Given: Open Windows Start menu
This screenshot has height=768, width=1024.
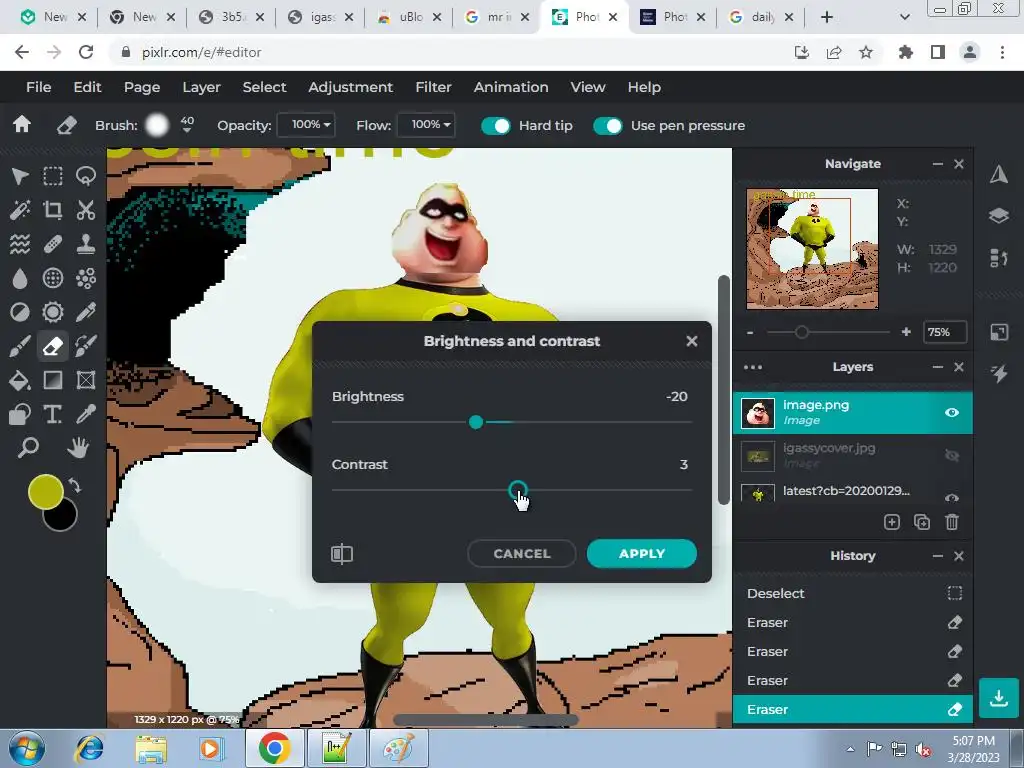Looking at the screenshot, I should [27, 748].
